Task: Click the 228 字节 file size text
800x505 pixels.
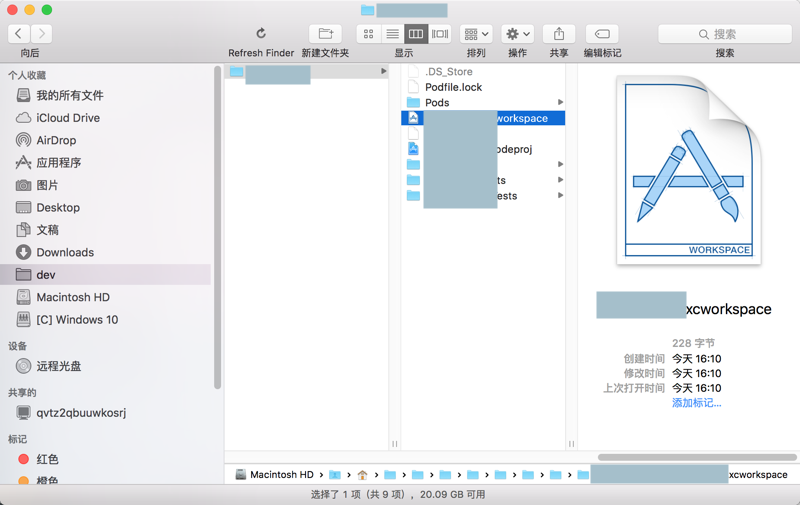Action: pos(693,343)
